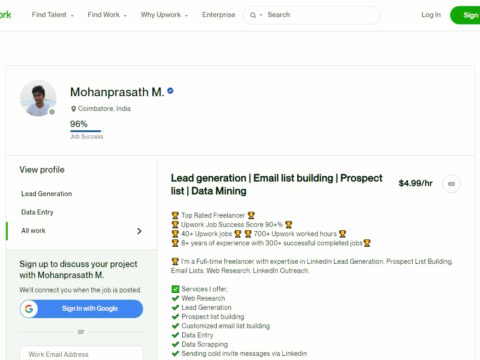Click Sending cold invite messages via Linkedin
480x360 pixels.
tap(244, 353)
